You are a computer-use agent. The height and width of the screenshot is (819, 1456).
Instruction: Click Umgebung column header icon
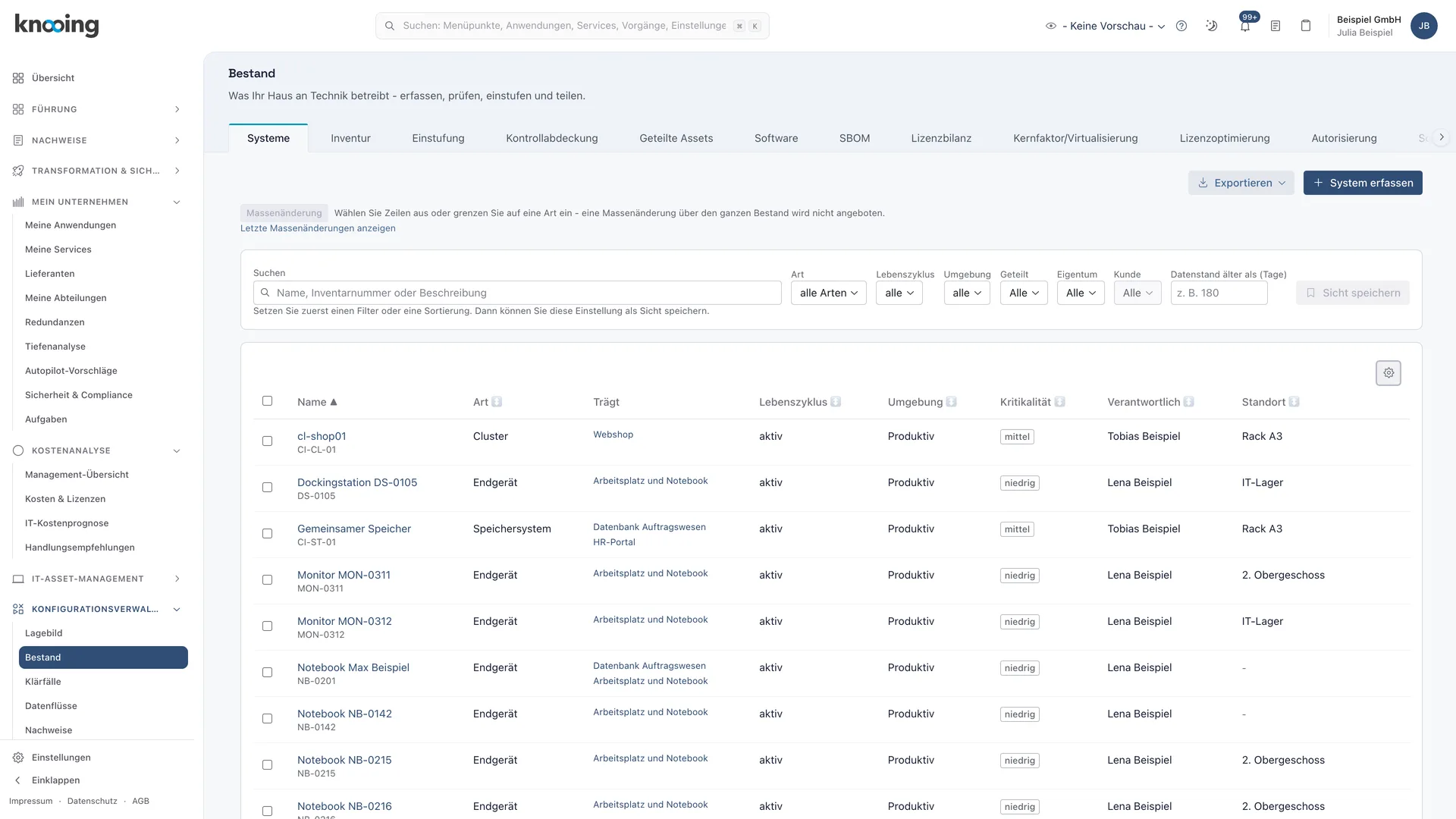[x=951, y=402]
